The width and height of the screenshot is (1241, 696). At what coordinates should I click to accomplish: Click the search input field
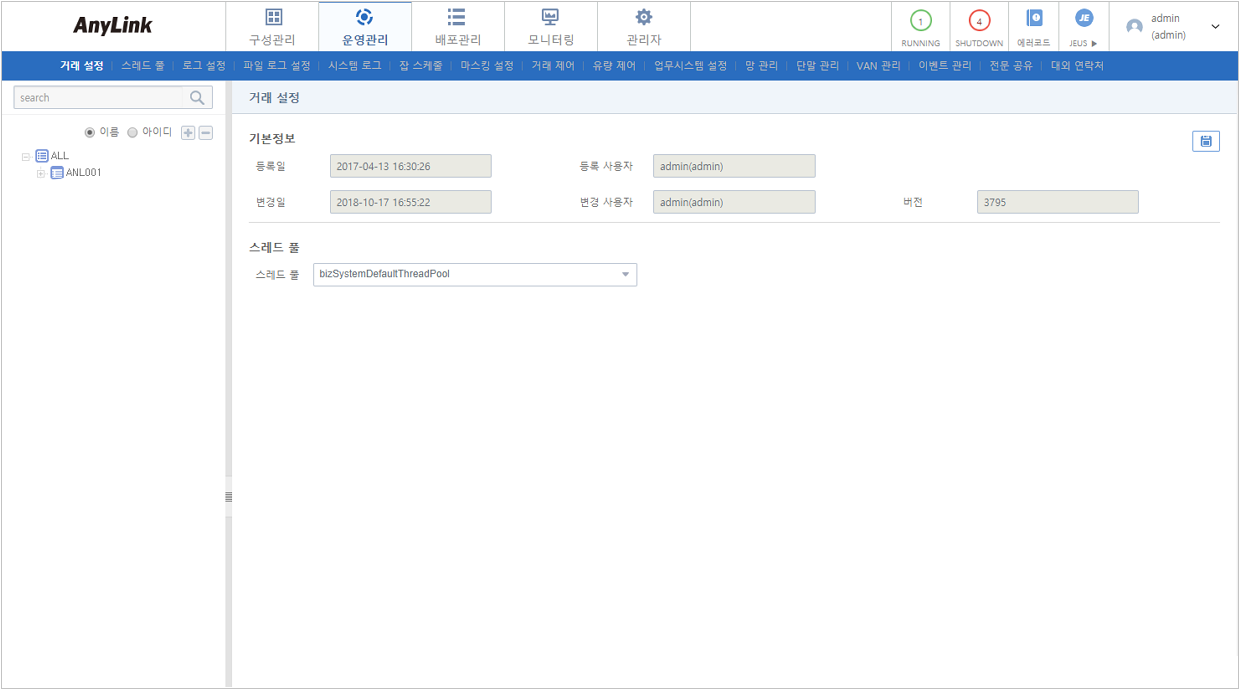100,98
